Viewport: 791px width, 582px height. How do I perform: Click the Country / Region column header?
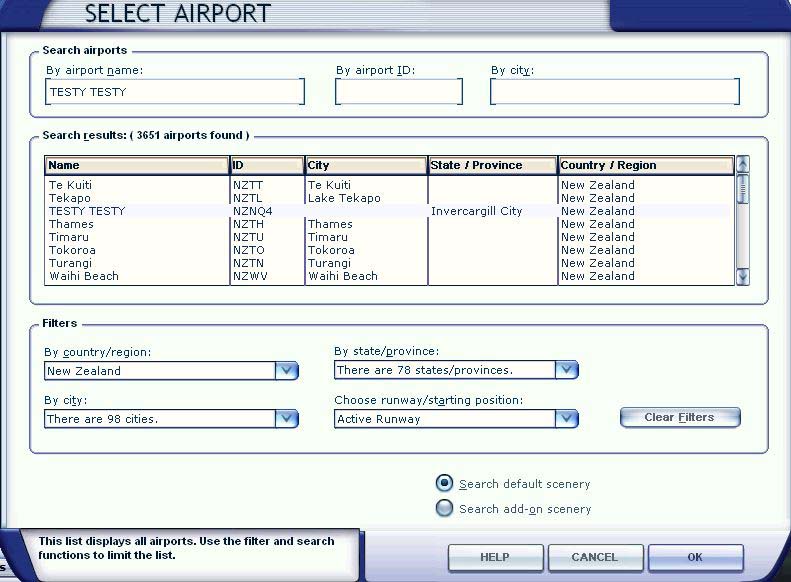[x=646, y=165]
